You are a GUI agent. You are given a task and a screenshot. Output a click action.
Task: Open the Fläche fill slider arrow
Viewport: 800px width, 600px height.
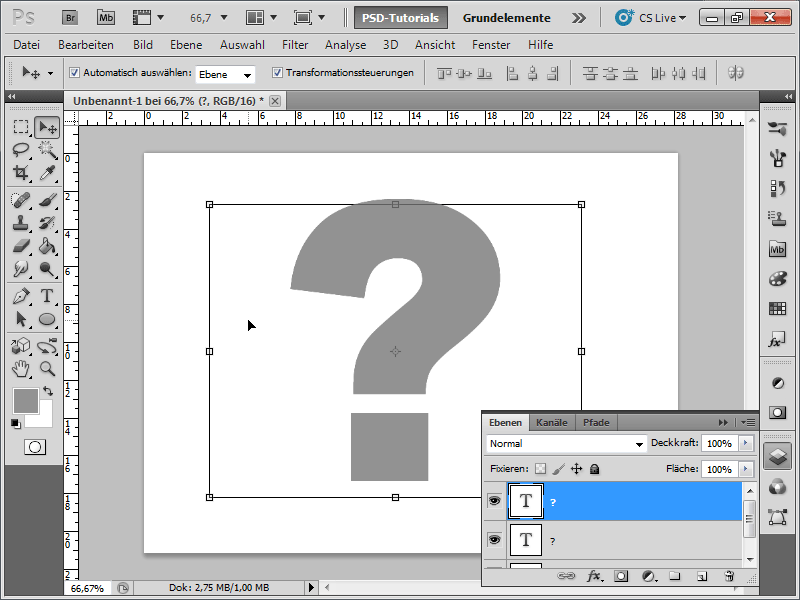[x=745, y=469]
